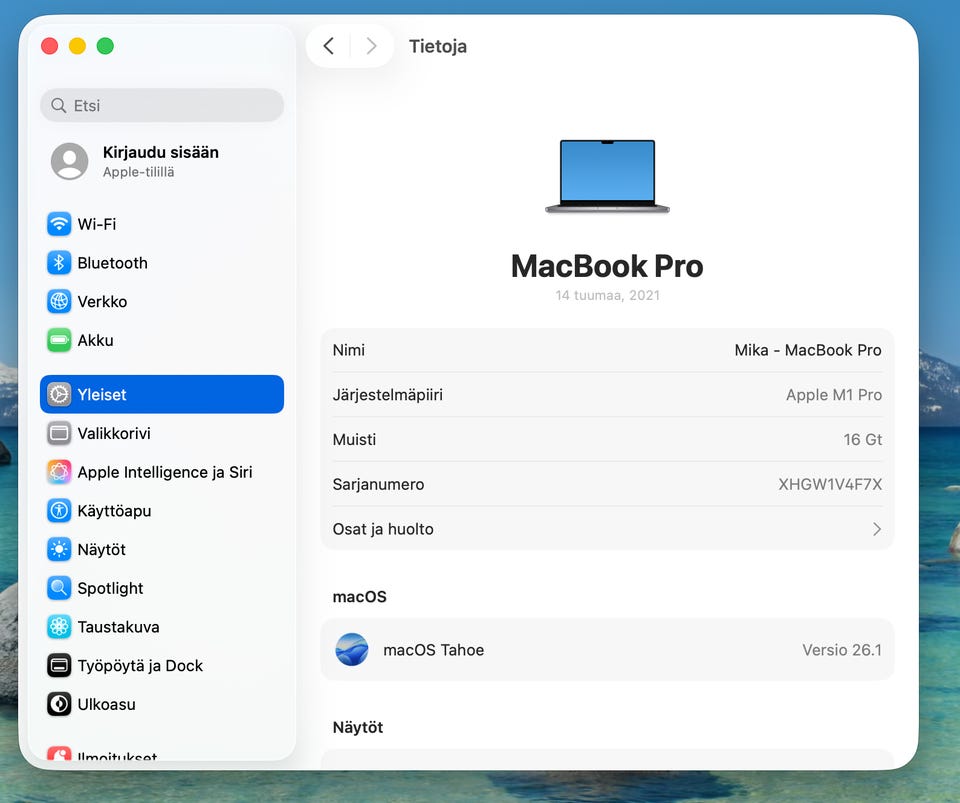Click the macOS Tahoe label

[x=433, y=650]
